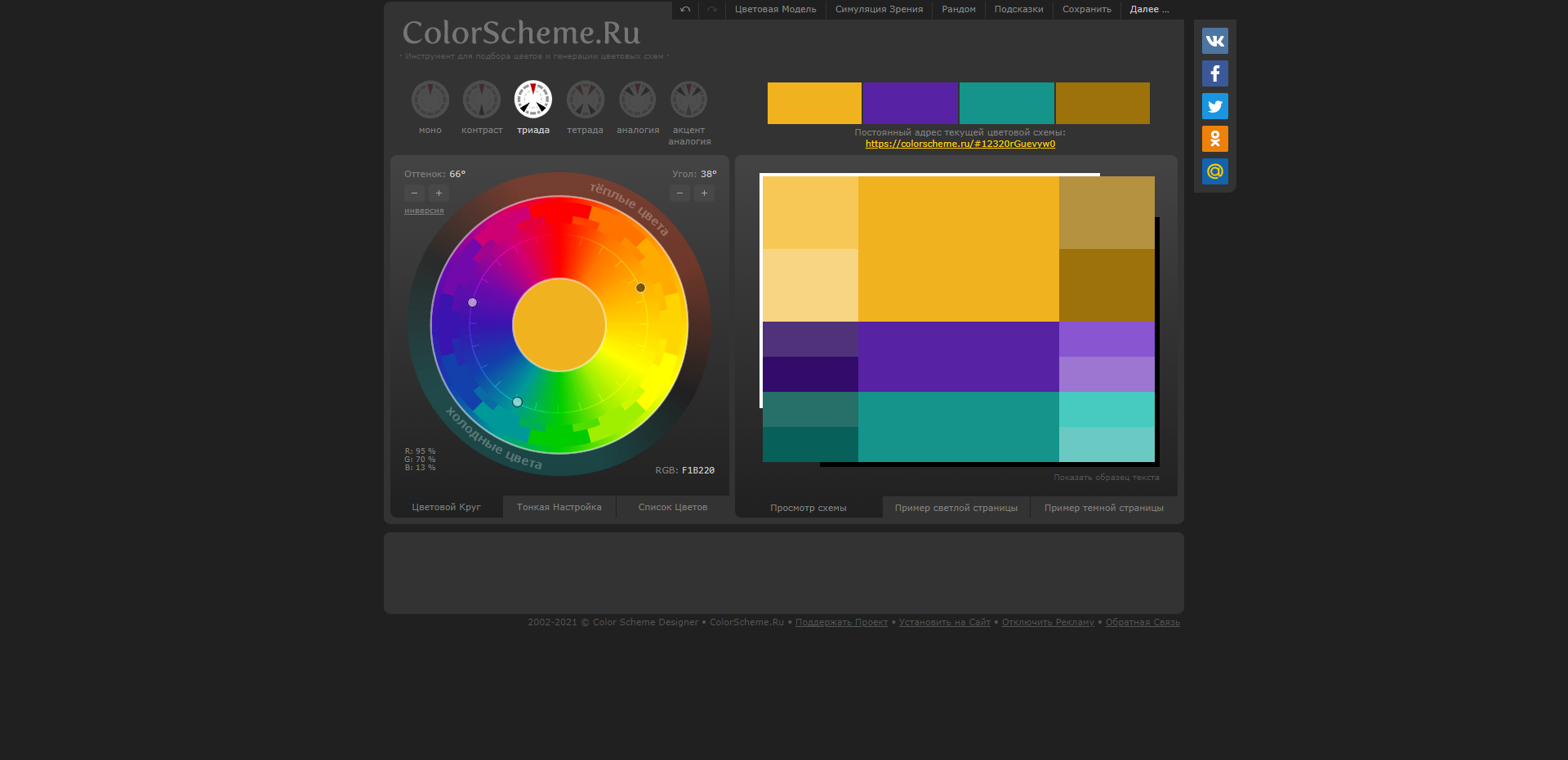
Task: Click the dark brown-gold swatch in scheme preview
Action: tap(1107, 285)
